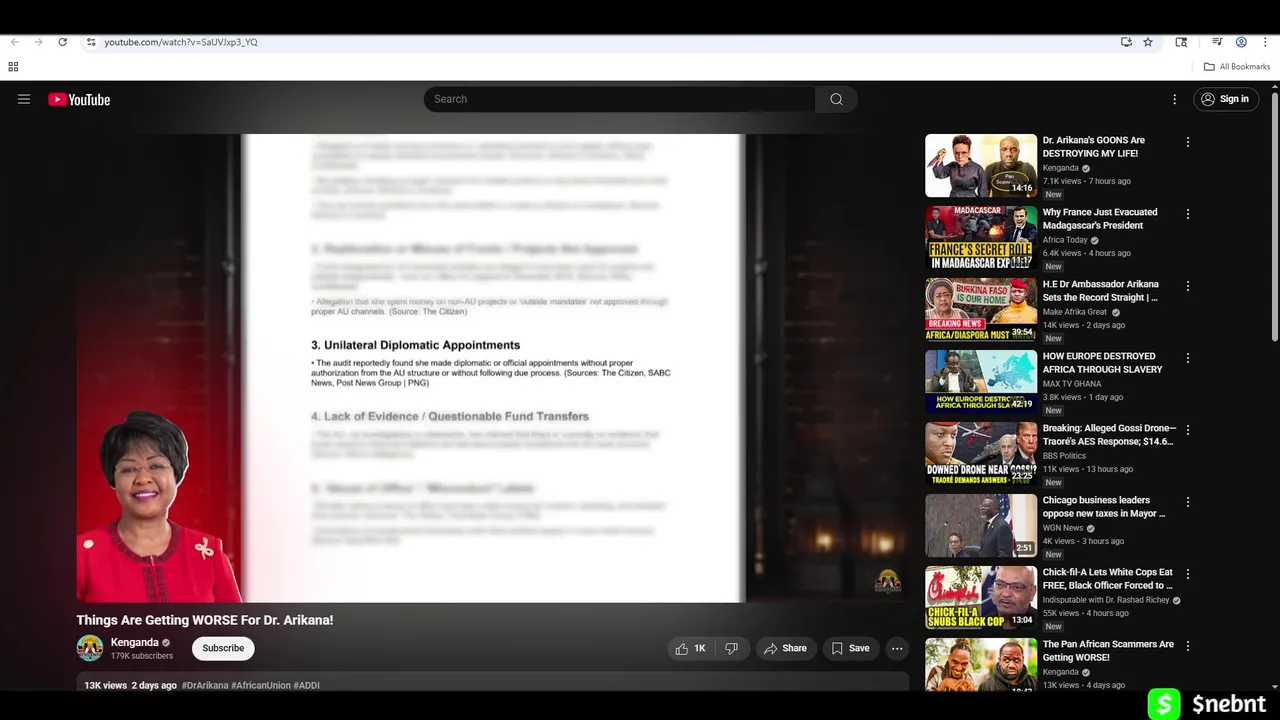Image resolution: width=1280 pixels, height=720 pixels.
Task: Open more actions menu below video
Action: [x=897, y=648]
